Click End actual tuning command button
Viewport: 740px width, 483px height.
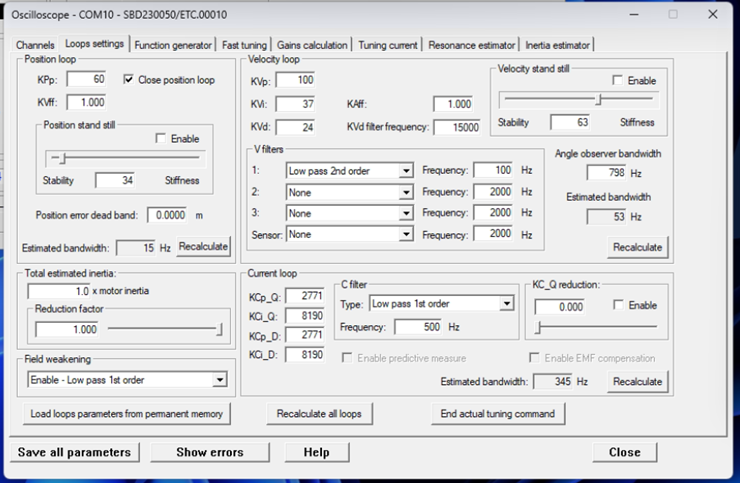pos(498,413)
